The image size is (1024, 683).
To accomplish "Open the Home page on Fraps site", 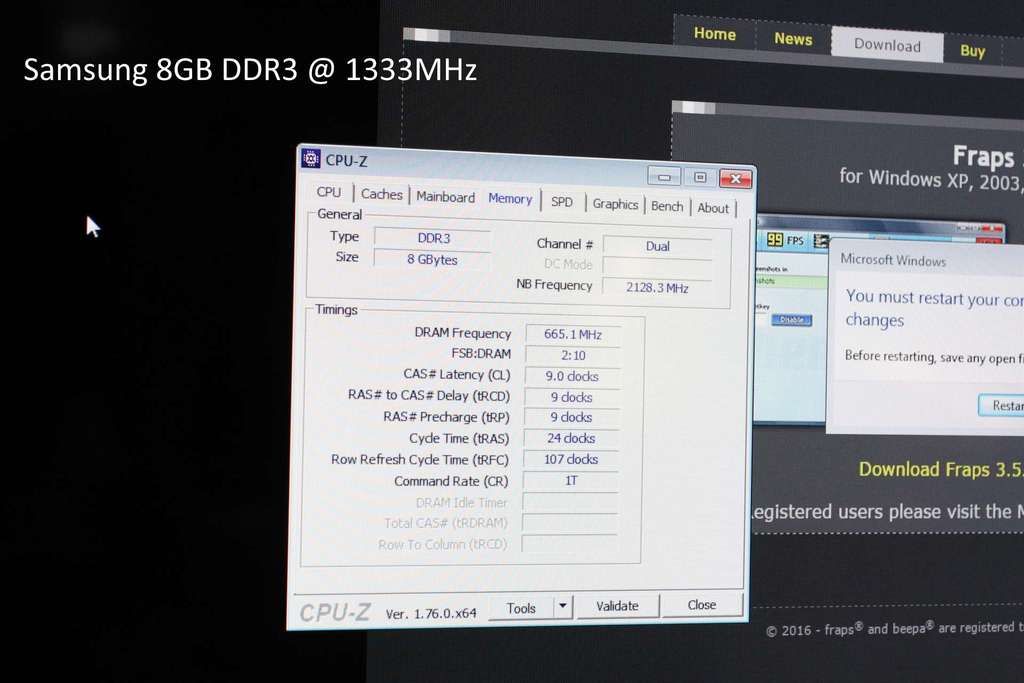I will point(715,34).
